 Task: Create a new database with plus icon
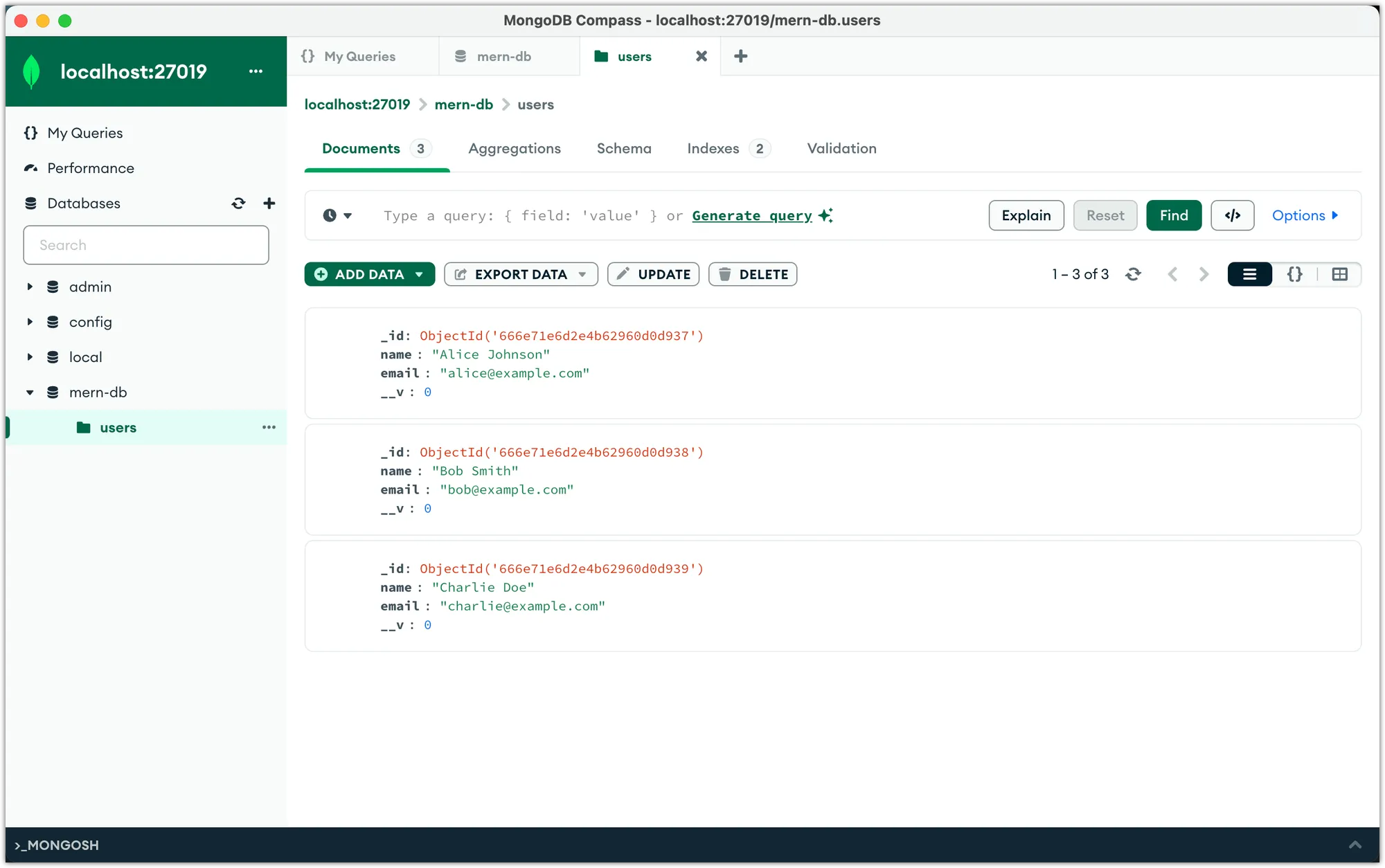point(269,203)
